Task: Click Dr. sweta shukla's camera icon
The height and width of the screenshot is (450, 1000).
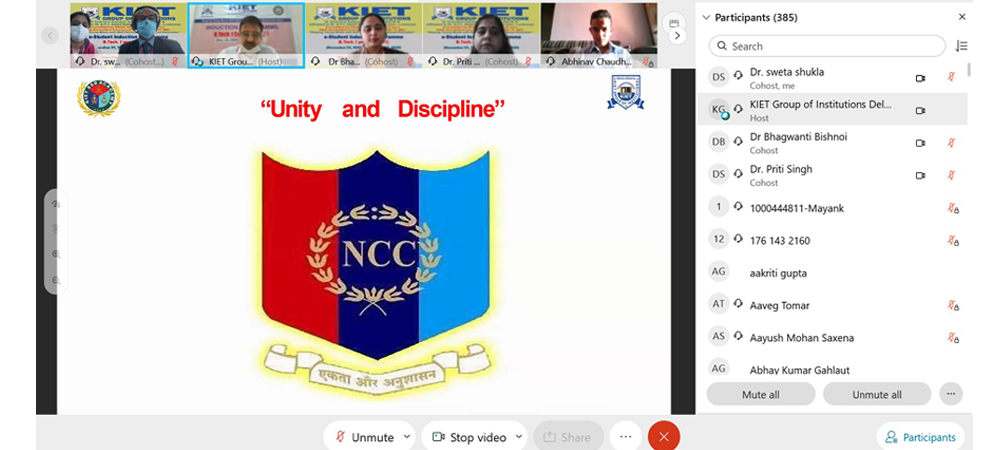Action: 920,78
